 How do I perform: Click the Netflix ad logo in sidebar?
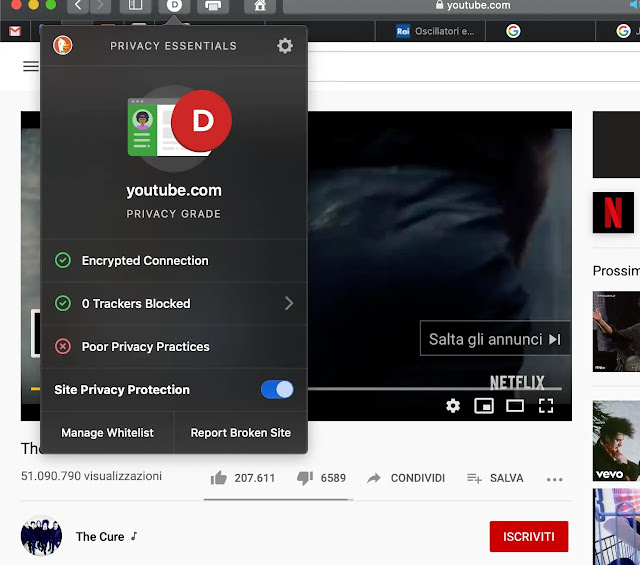pyautogui.click(x=613, y=212)
